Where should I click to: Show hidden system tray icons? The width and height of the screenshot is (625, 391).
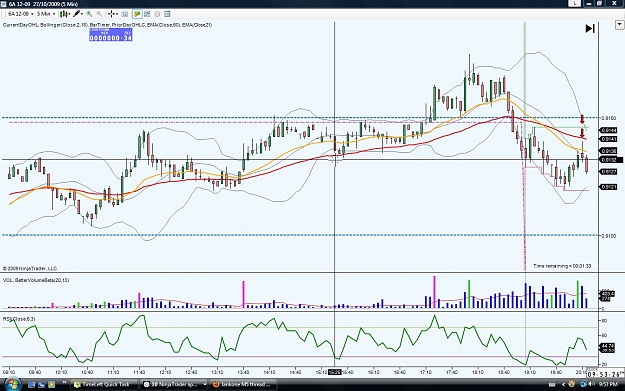pos(563,385)
